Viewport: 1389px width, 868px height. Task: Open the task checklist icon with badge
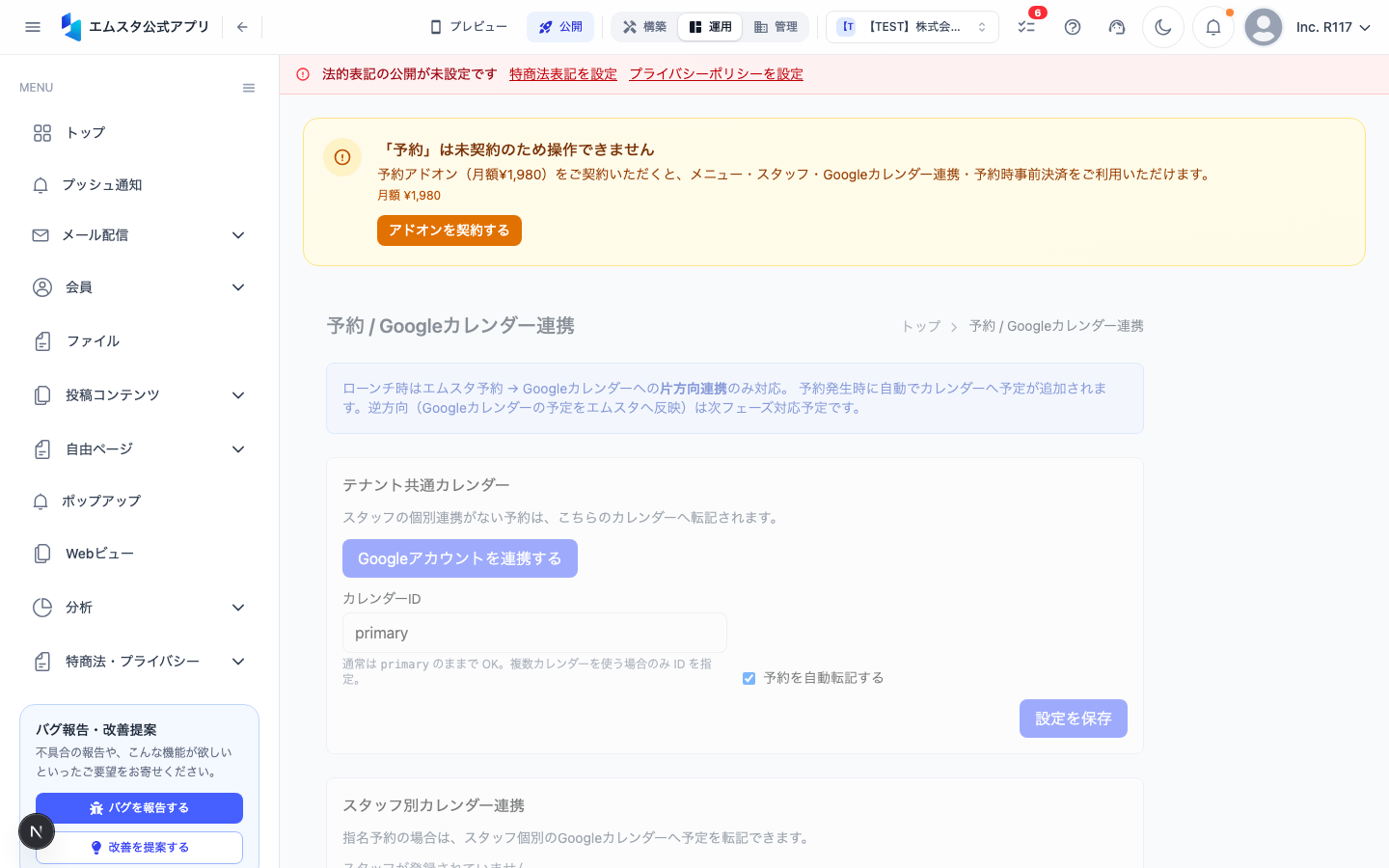[1026, 27]
